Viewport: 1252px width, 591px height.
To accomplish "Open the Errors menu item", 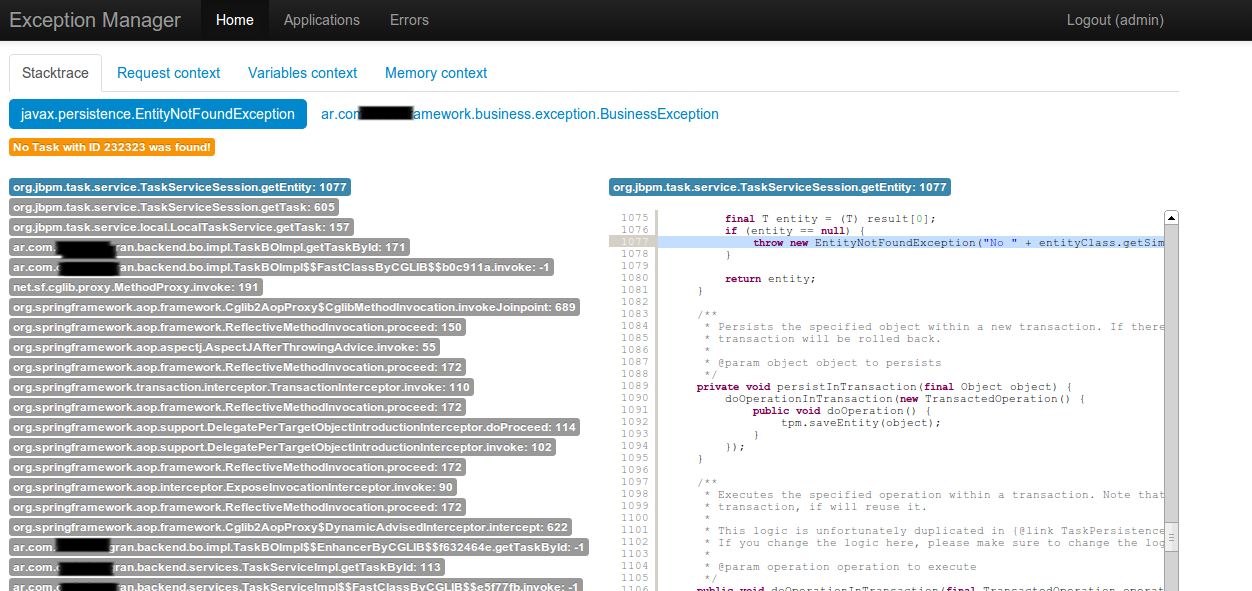I will point(409,20).
